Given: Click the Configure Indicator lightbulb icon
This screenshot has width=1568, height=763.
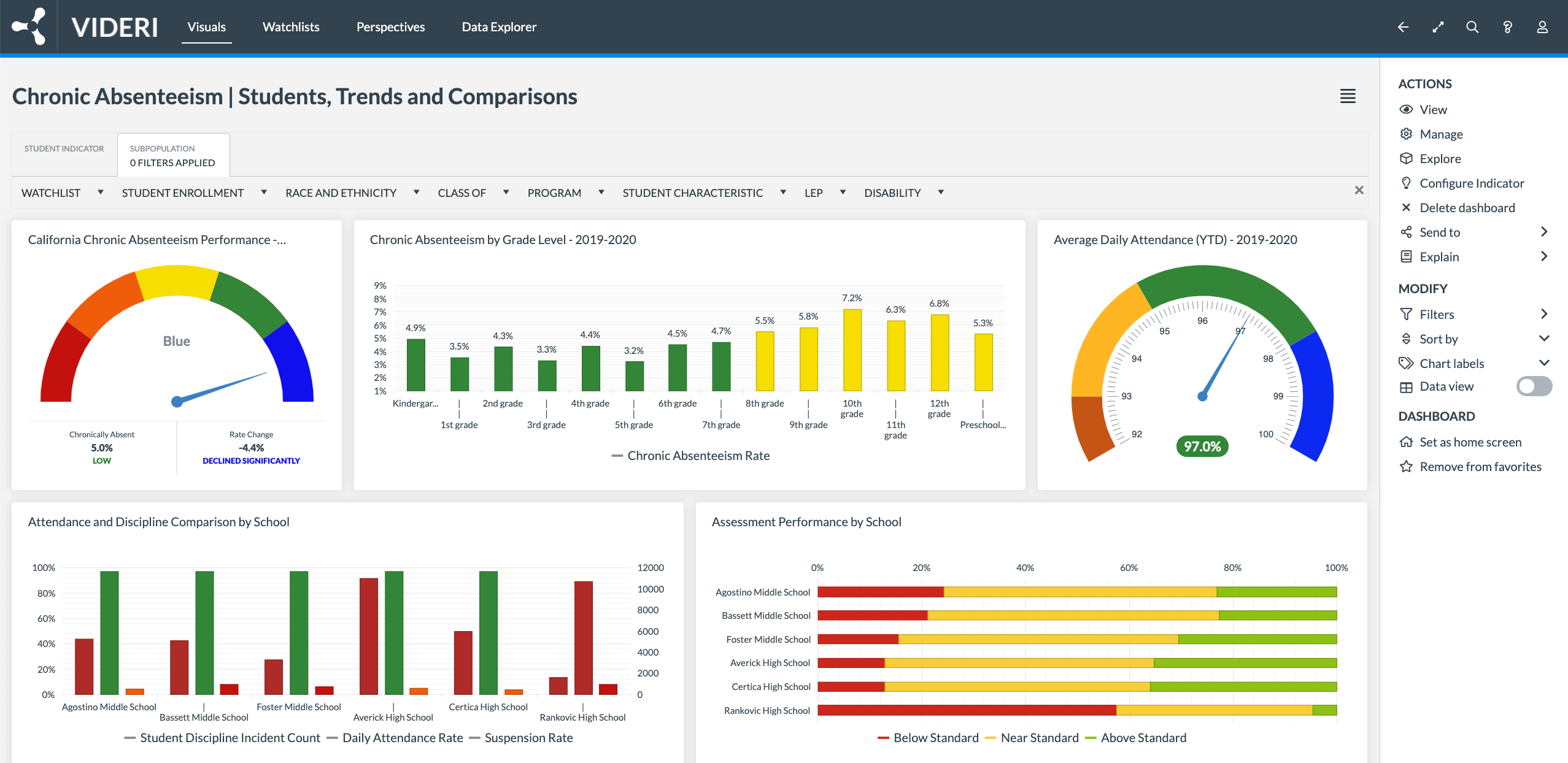Looking at the screenshot, I should [x=1406, y=183].
